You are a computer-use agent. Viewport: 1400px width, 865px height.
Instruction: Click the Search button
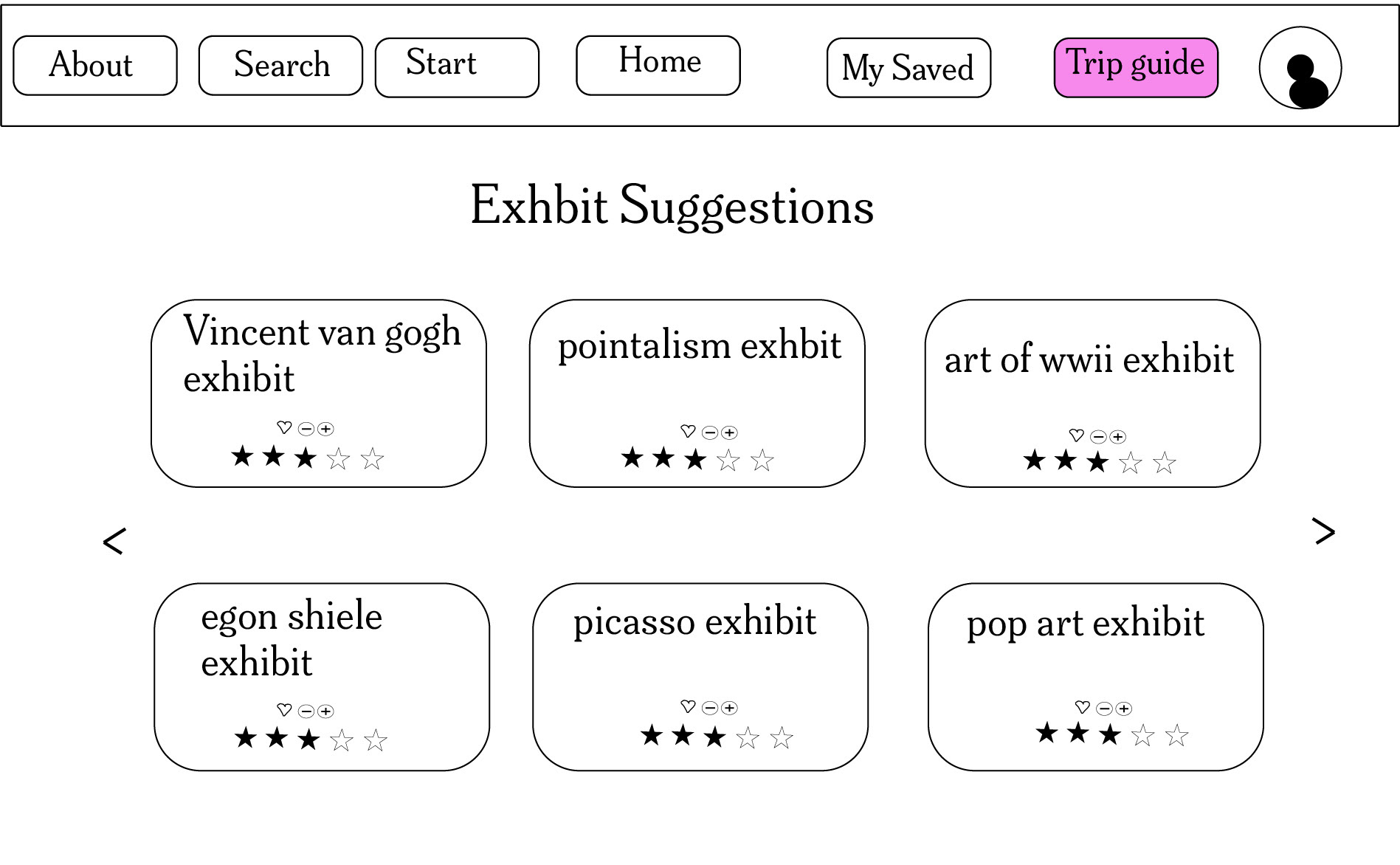point(280,66)
